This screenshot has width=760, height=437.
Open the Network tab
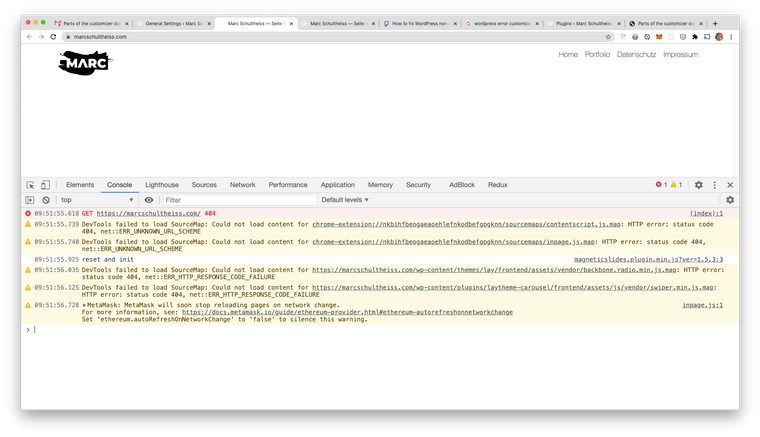242,185
